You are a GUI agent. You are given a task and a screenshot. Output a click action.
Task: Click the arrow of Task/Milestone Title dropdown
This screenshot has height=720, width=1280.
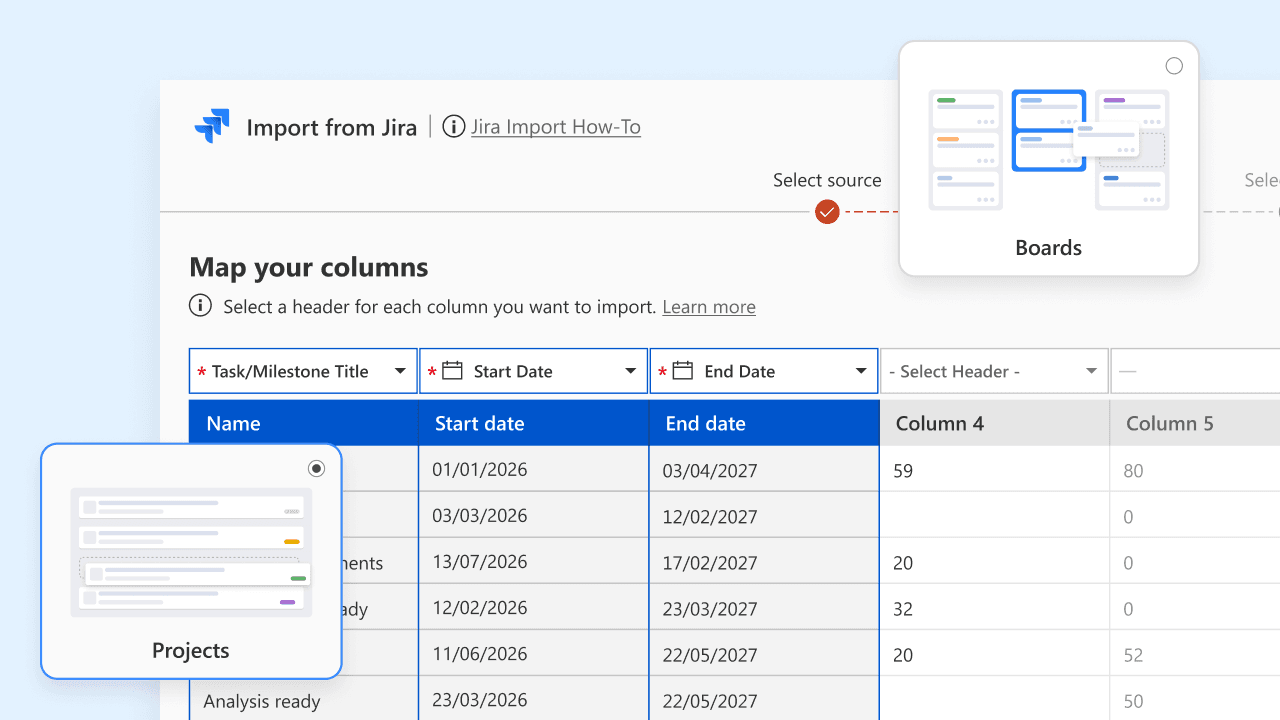(x=400, y=371)
